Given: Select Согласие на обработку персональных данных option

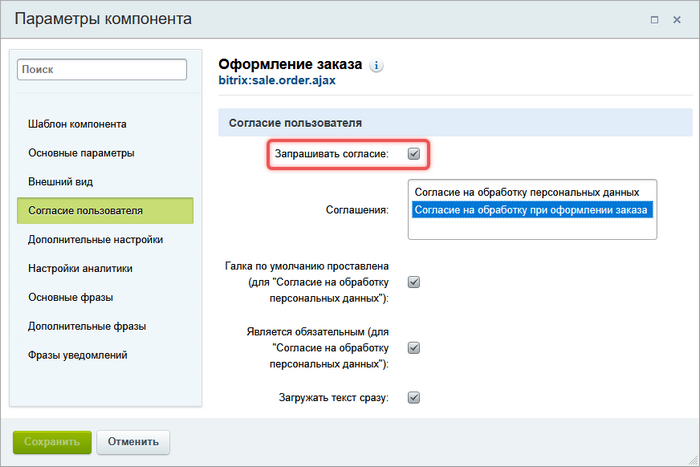Looking at the screenshot, I should 526,191.
